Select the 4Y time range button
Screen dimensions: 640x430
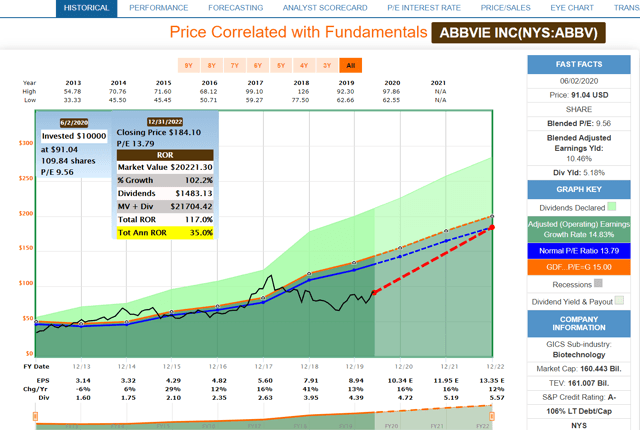[x=304, y=65]
